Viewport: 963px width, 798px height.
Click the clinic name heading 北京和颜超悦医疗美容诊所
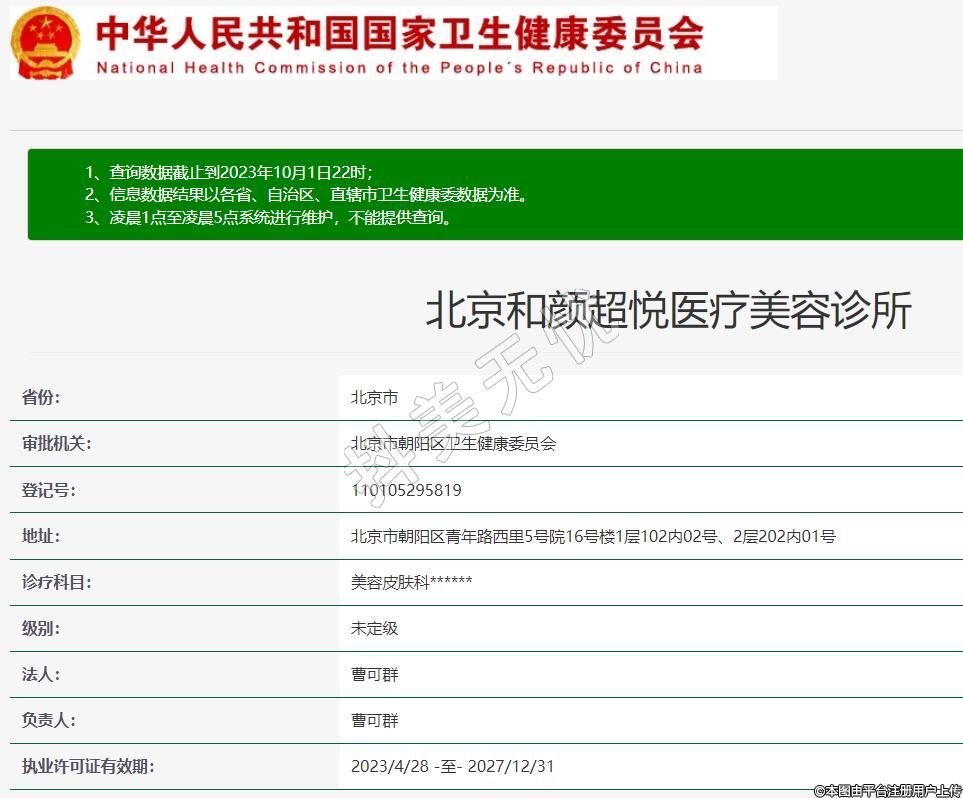(x=668, y=311)
